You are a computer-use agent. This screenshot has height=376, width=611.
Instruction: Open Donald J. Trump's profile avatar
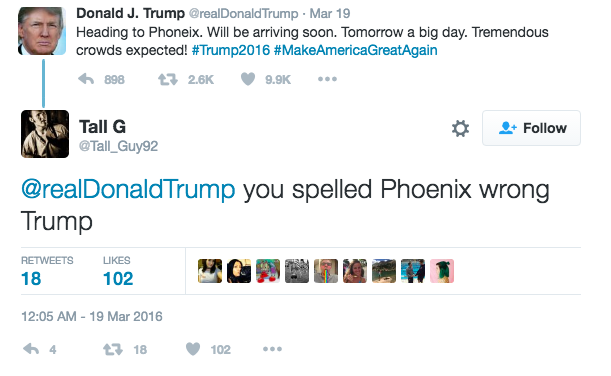42,31
